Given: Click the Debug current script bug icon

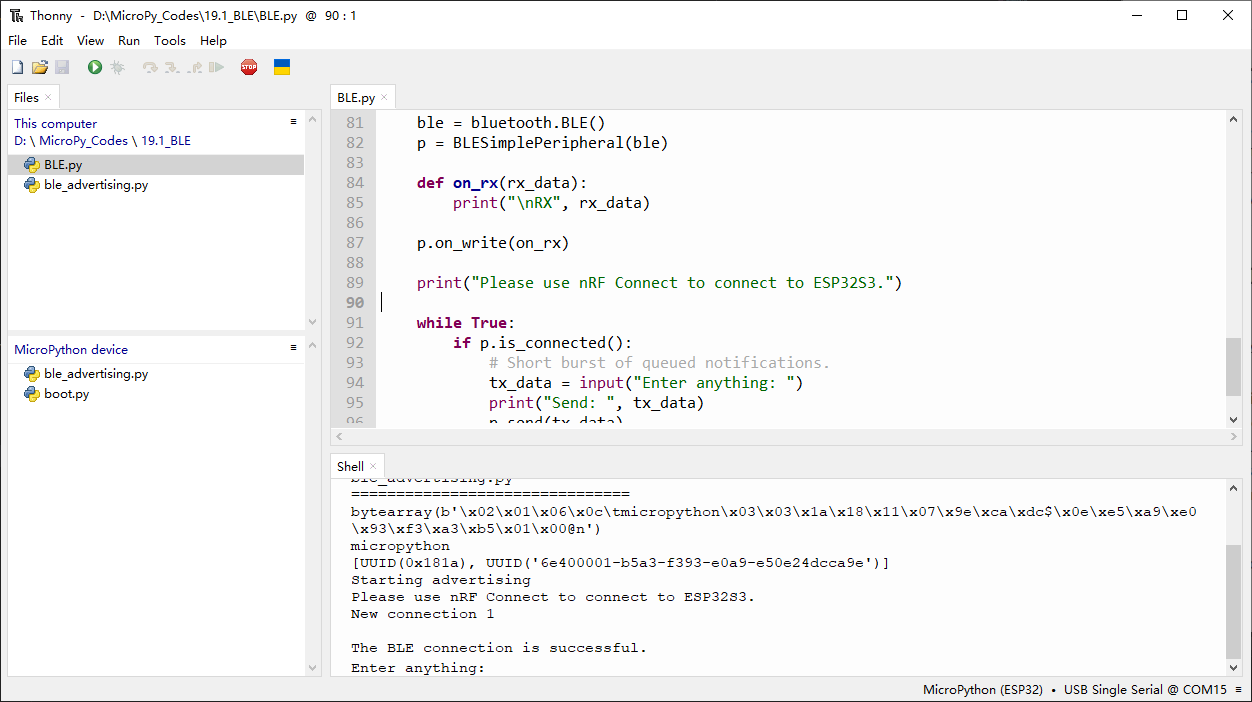Looking at the screenshot, I should pyautogui.click(x=117, y=67).
